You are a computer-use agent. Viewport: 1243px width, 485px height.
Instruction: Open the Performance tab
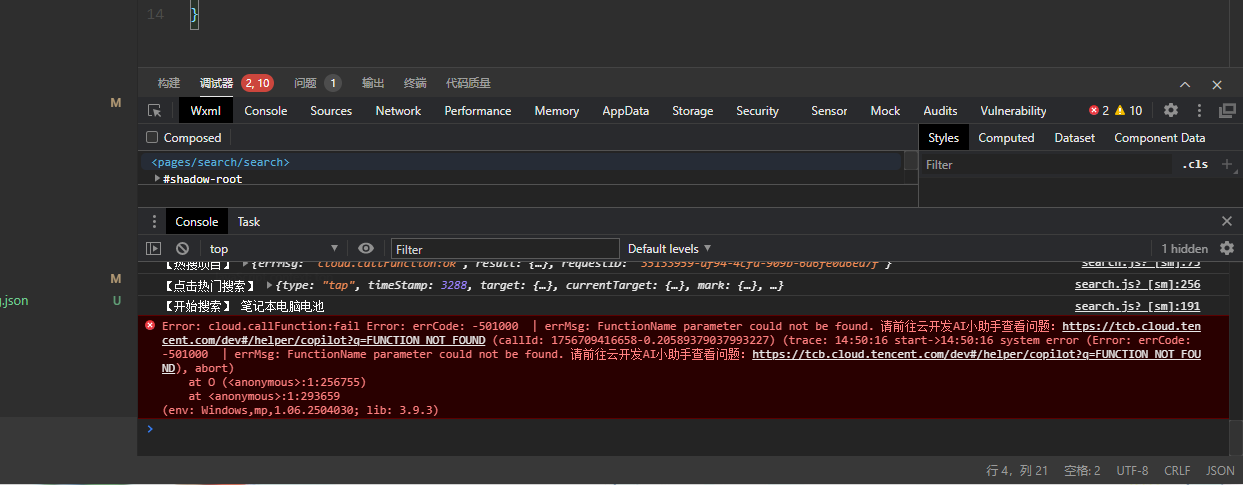478,111
